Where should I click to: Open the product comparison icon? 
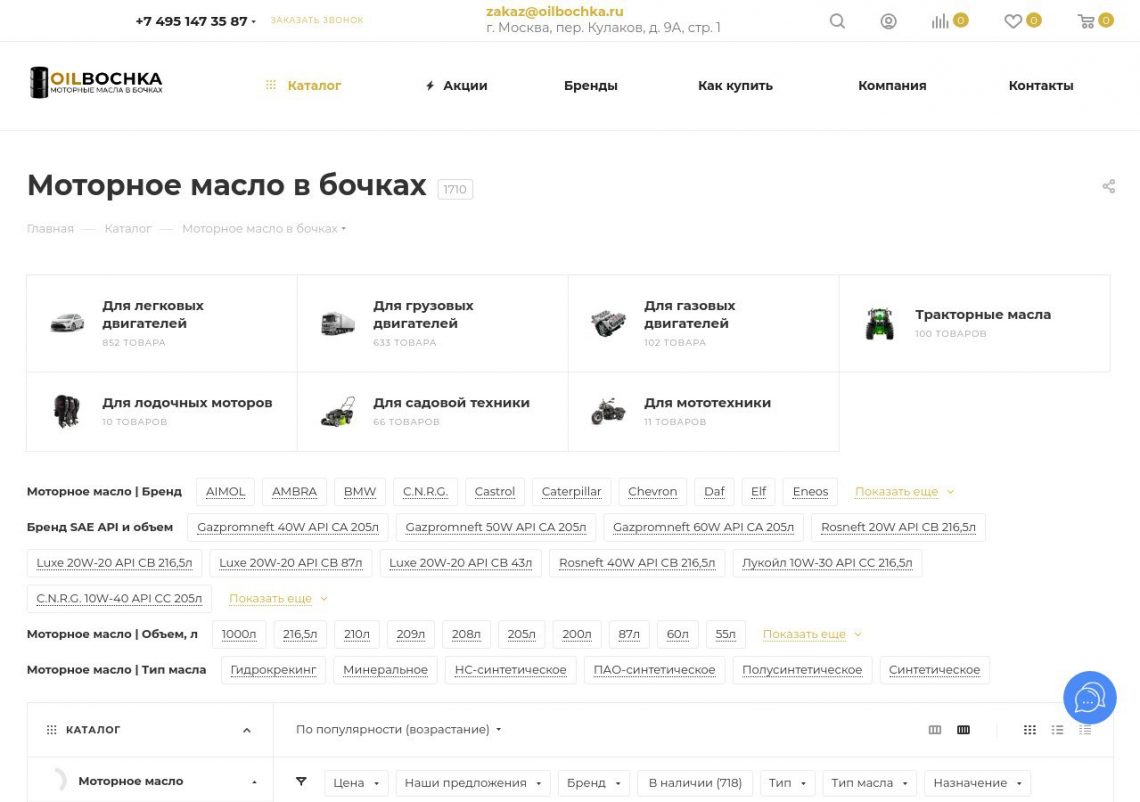941,20
